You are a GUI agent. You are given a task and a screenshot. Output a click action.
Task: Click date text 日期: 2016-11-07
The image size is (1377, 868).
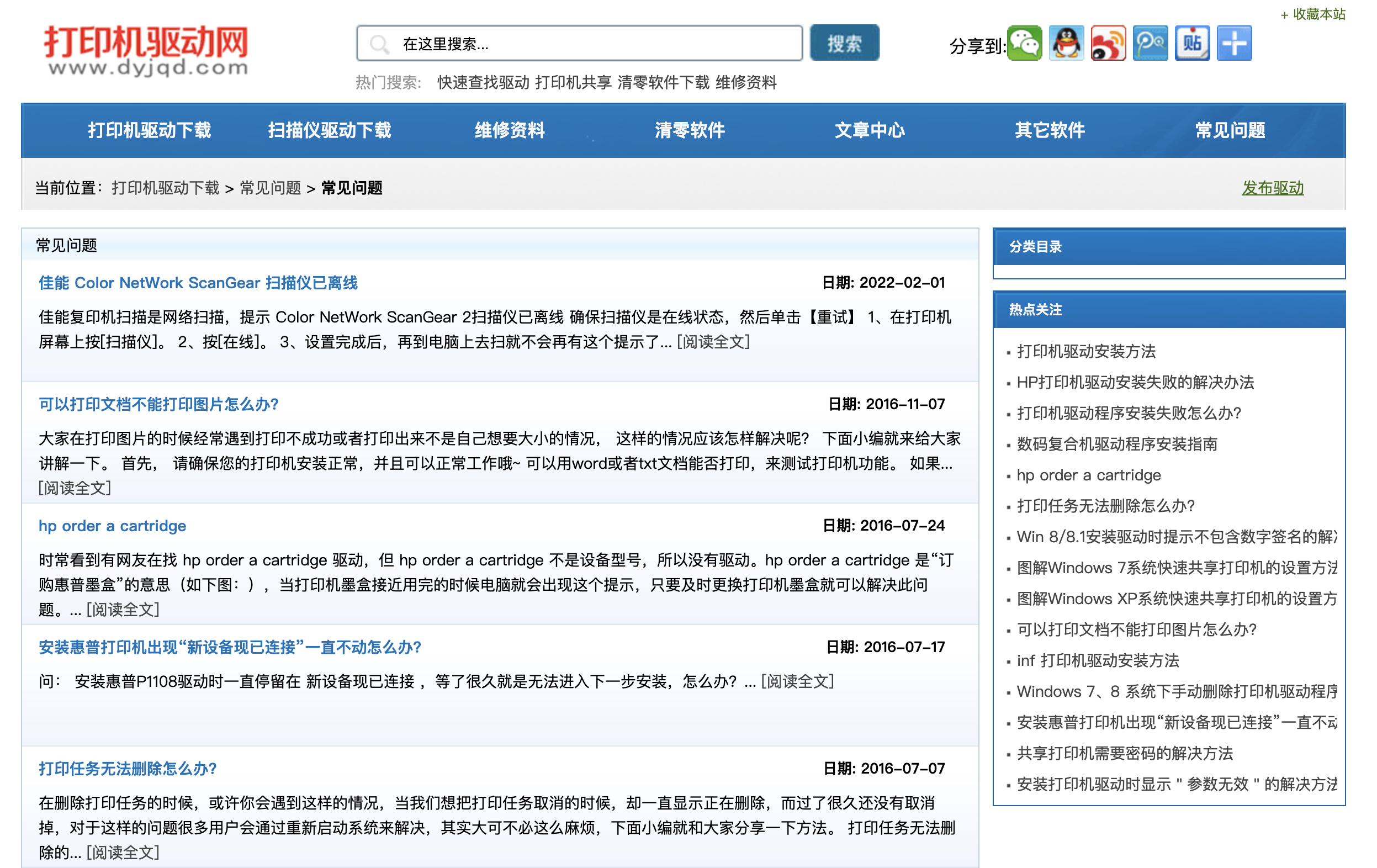tap(886, 404)
